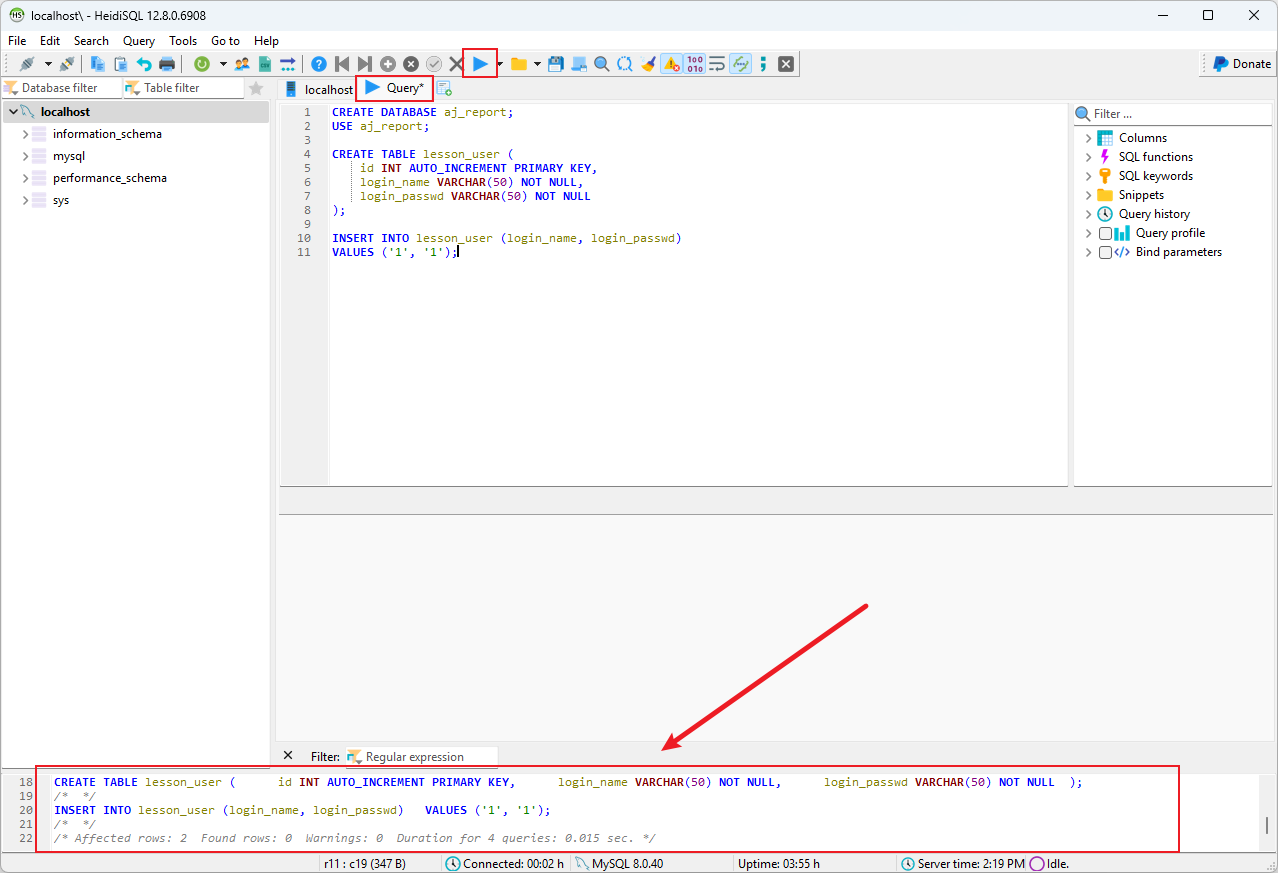This screenshot has height=873, width=1278.
Task: Open the User manager icon
Action: (242, 64)
